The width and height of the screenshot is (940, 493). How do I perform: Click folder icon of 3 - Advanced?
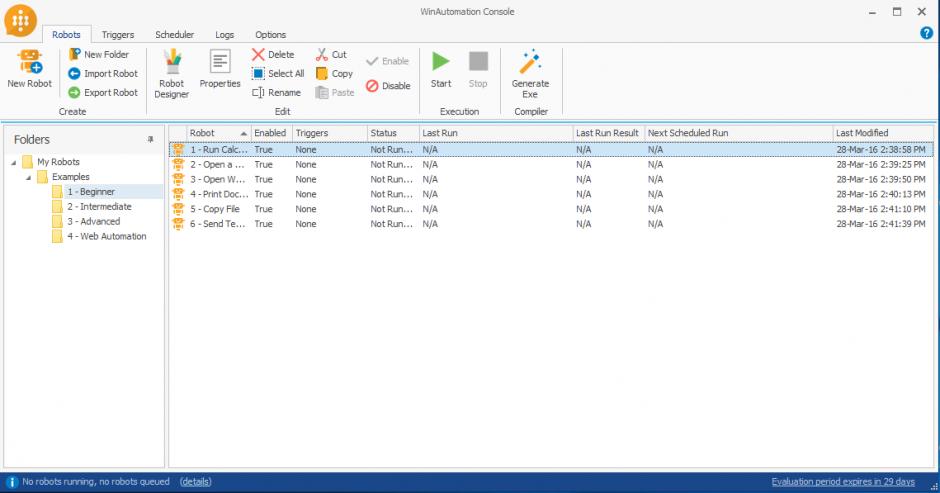[x=57, y=221]
